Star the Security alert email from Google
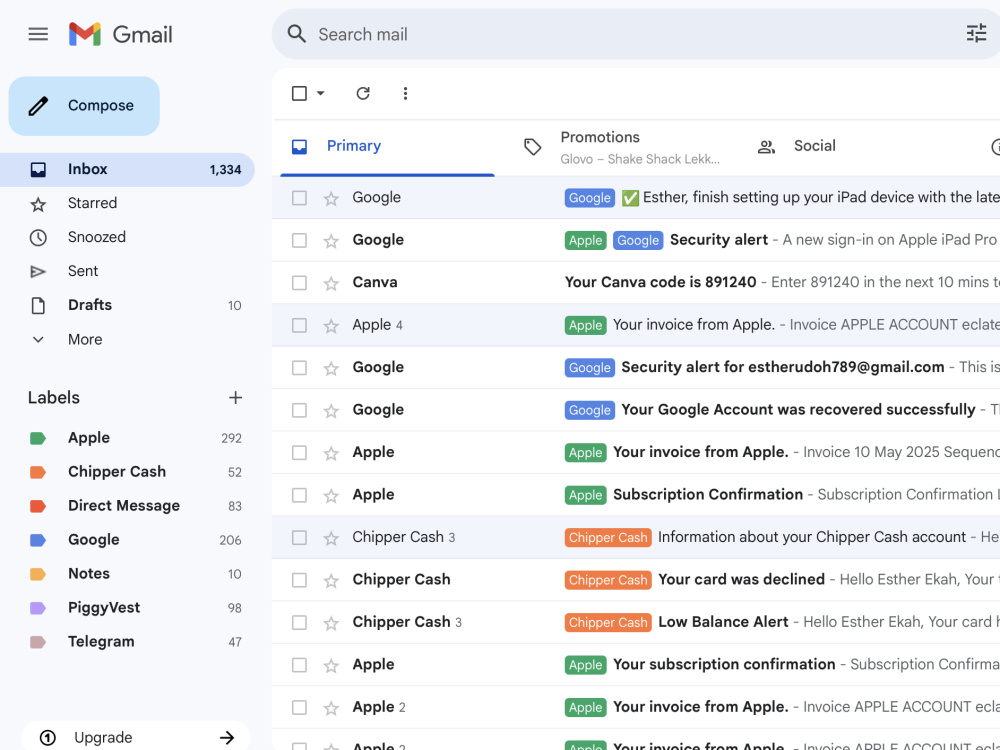This screenshot has width=1000, height=750. pos(331,241)
